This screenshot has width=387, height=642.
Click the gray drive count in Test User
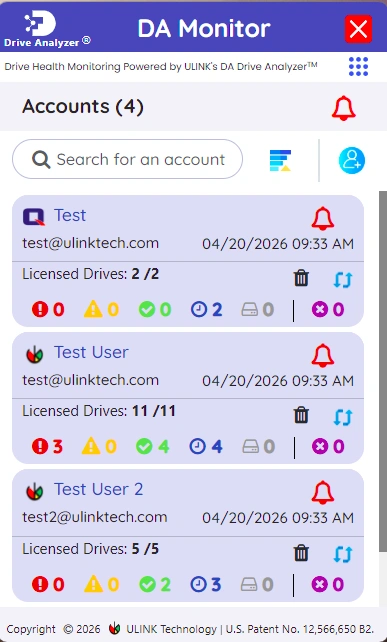[x=258, y=446]
